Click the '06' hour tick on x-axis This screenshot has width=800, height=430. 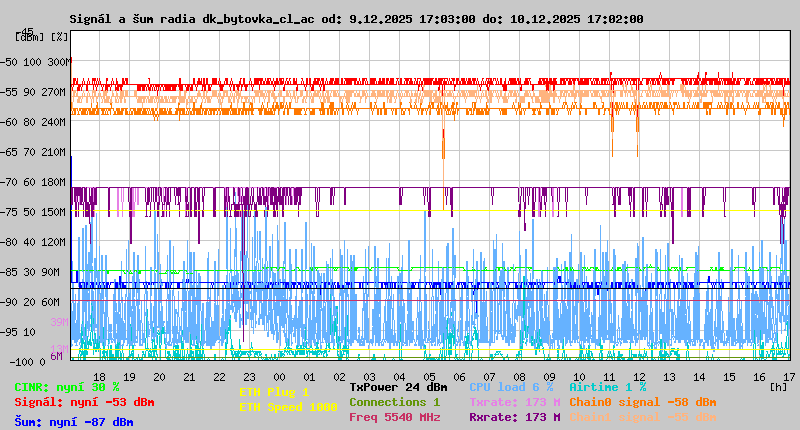[x=459, y=377]
